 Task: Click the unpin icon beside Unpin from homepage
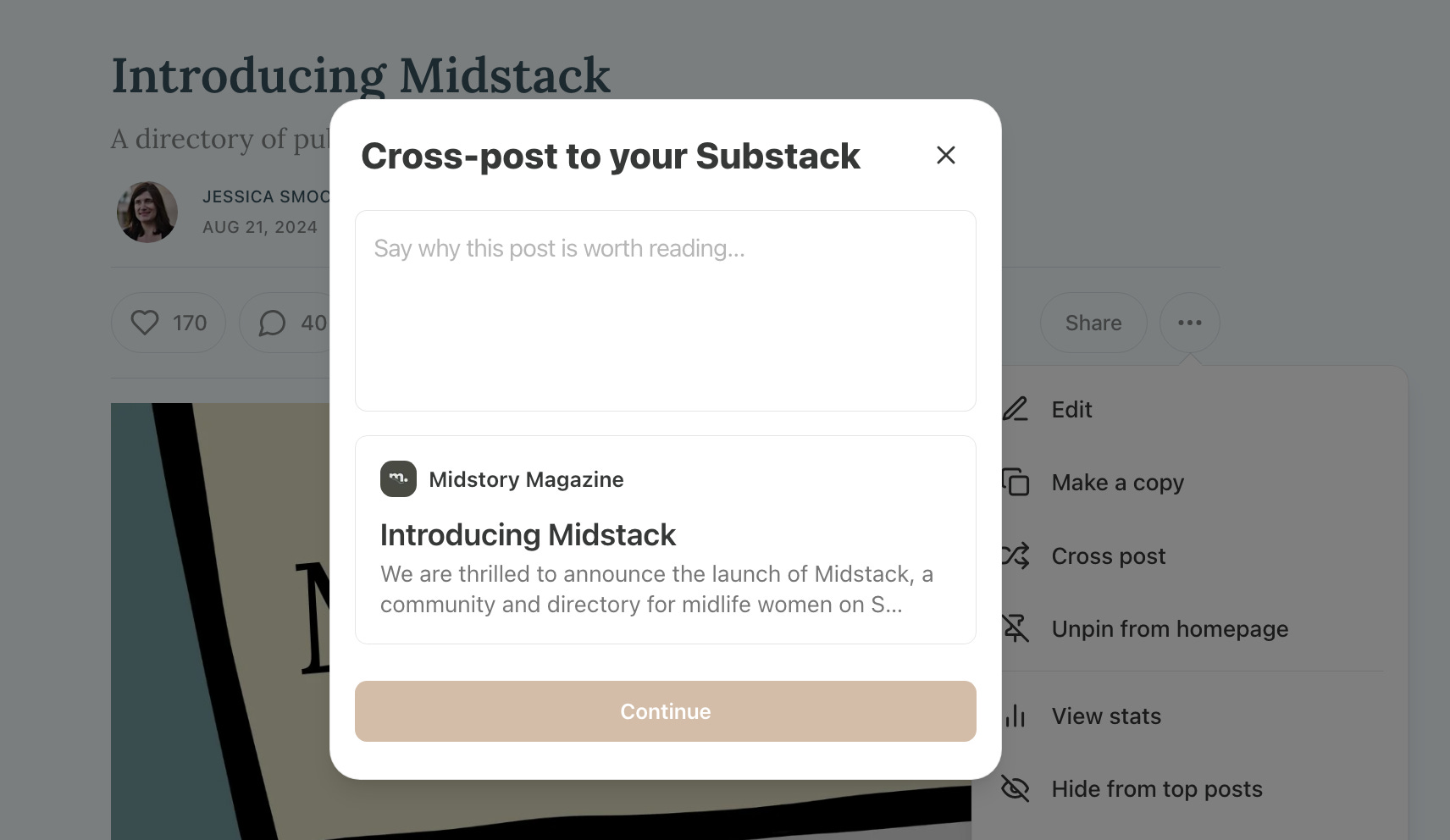[x=1015, y=628]
